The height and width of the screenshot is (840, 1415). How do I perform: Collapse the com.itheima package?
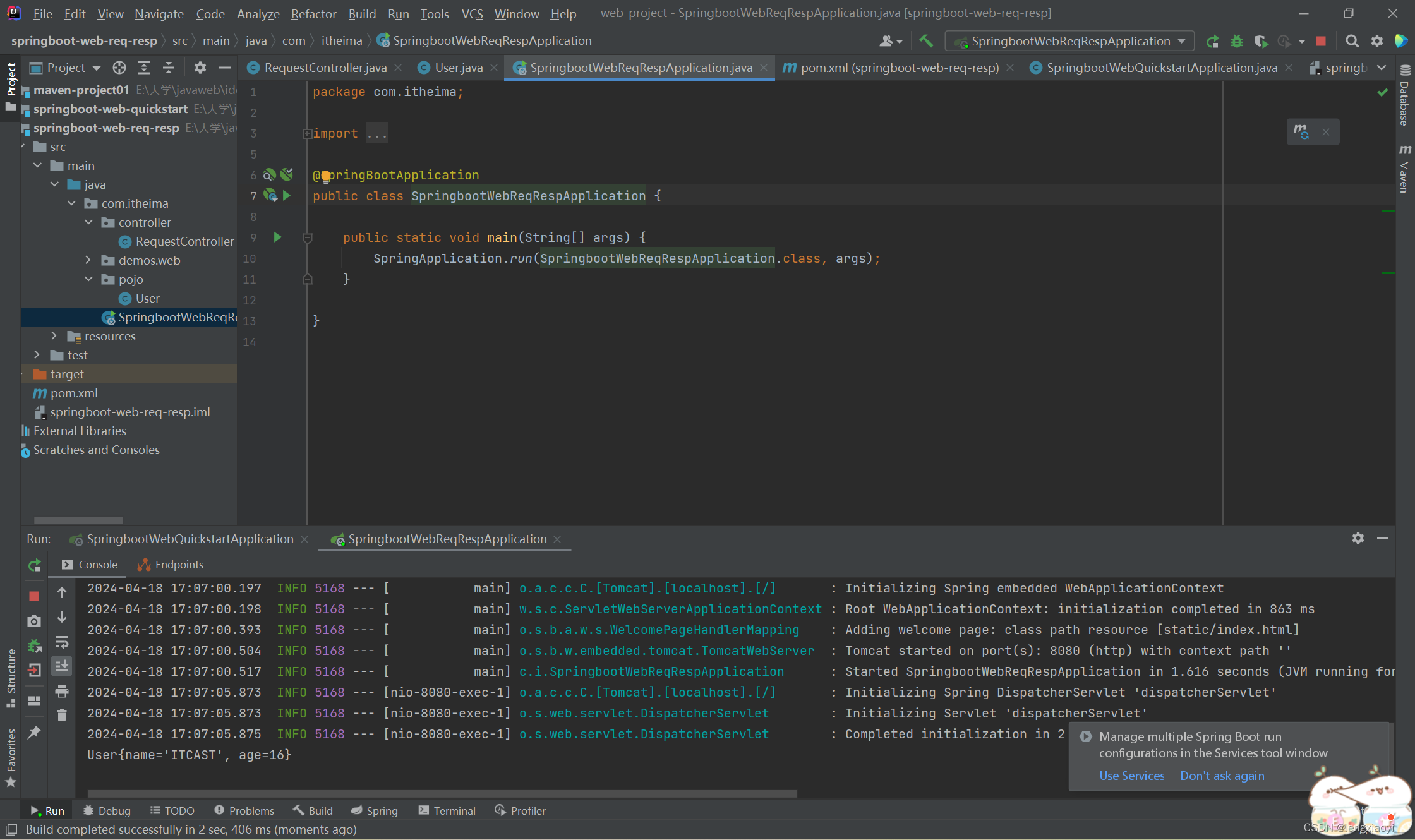(x=71, y=203)
